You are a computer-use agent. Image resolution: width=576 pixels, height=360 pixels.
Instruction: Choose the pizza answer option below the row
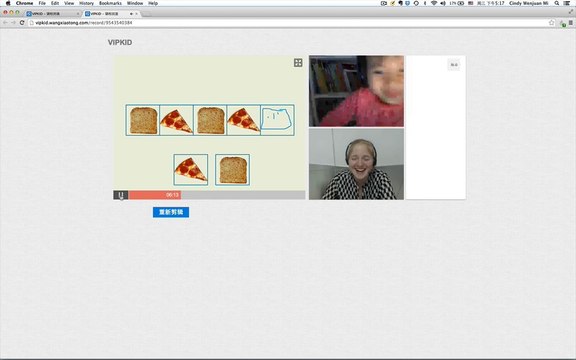coord(191,170)
